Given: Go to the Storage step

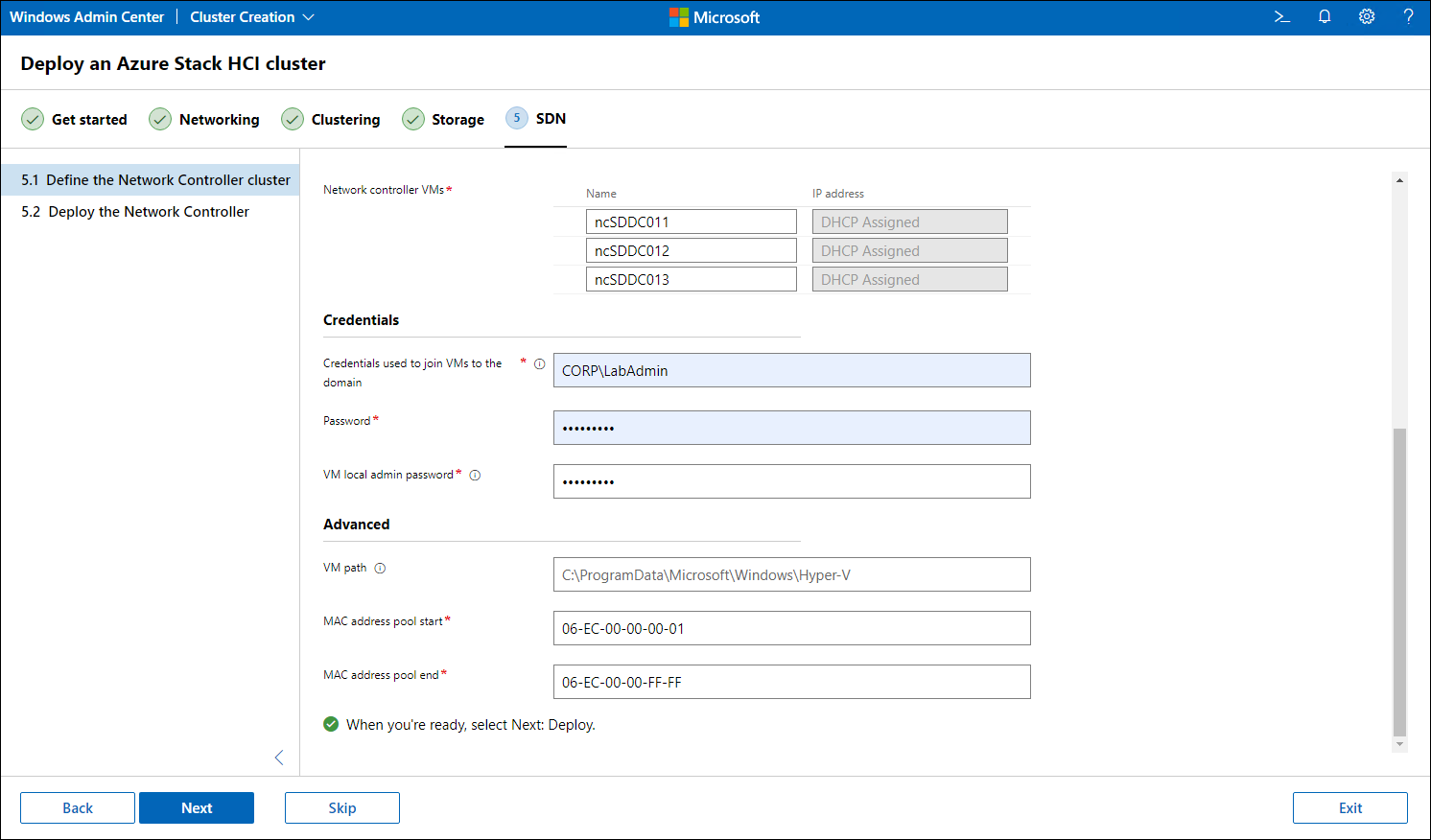Looking at the screenshot, I should [x=443, y=119].
